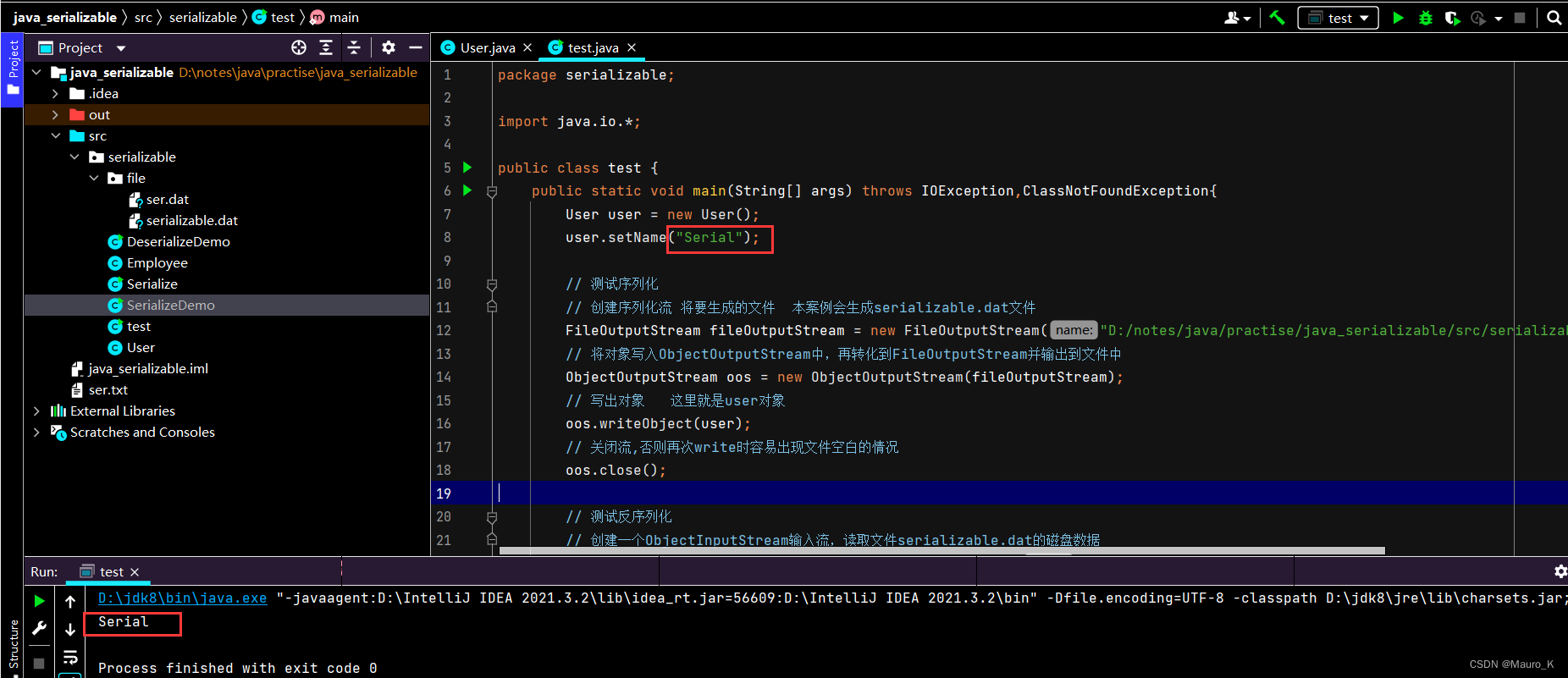
Task: Expand the out folder
Action: tap(56, 115)
